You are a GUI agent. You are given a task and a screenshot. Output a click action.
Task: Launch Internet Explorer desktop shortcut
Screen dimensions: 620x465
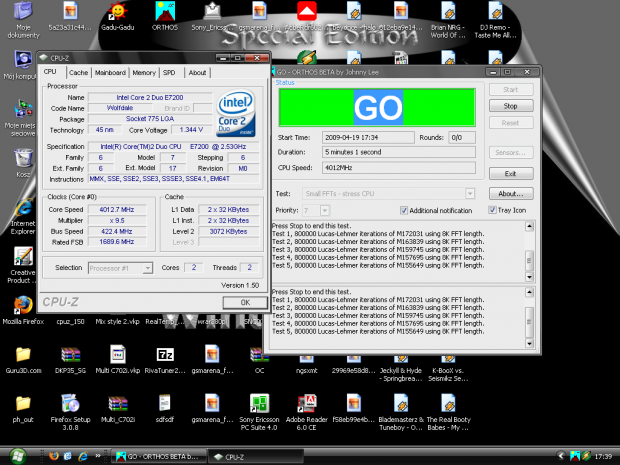click(23, 217)
